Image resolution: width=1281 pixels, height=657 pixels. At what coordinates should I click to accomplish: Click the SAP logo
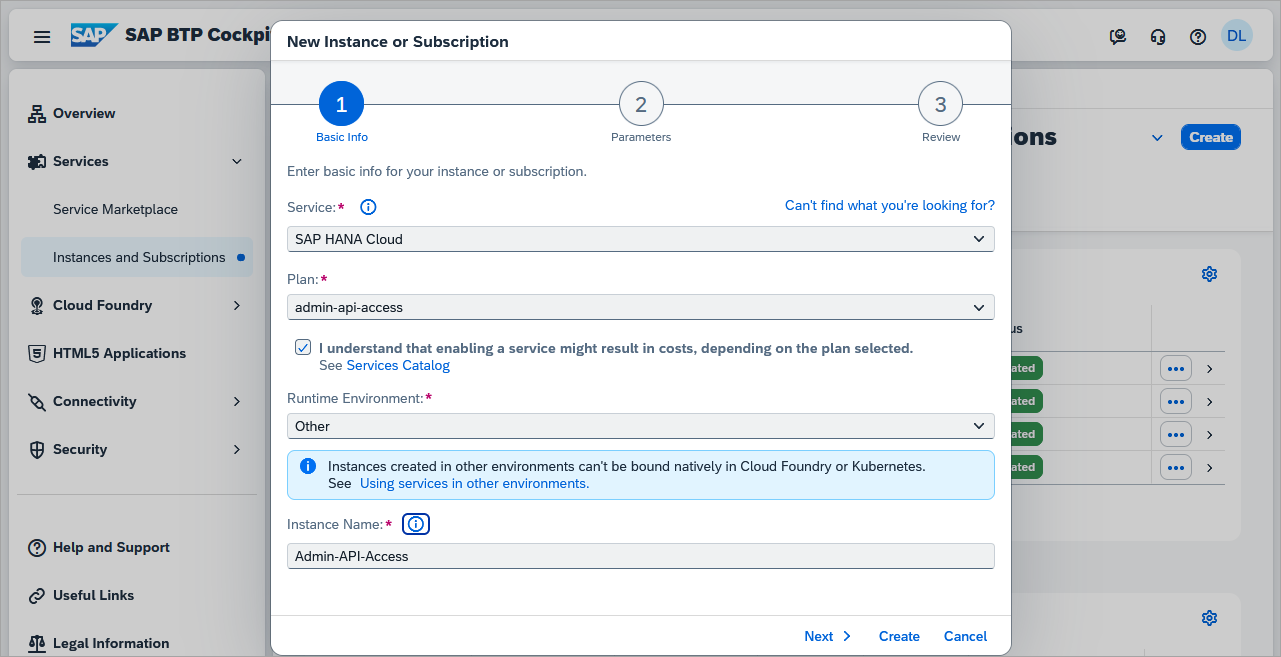pyautogui.click(x=94, y=36)
